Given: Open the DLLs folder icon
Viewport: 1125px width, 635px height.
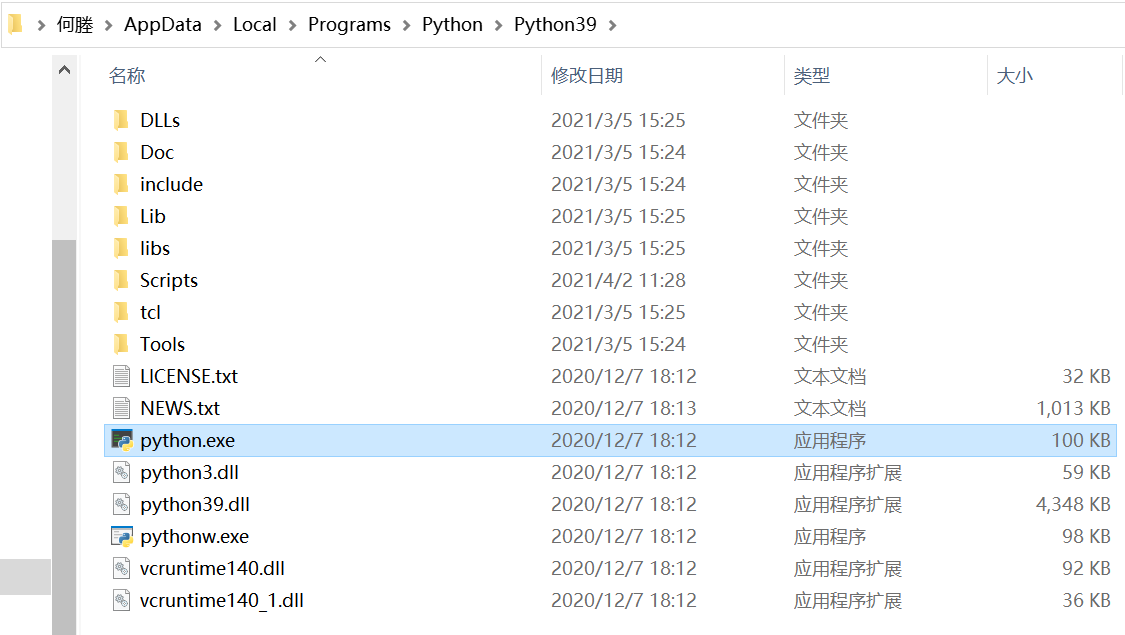Looking at the screenshot, I should [x=121, y=120].
